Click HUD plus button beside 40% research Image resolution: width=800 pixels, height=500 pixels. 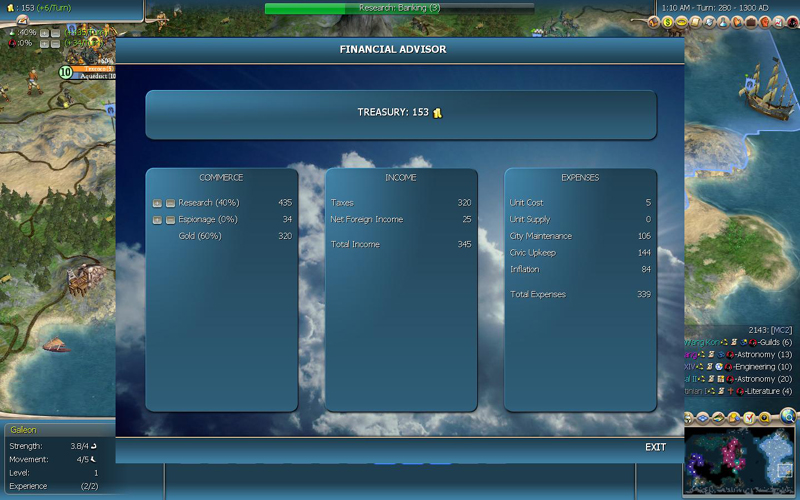click(x=44, y=33)
